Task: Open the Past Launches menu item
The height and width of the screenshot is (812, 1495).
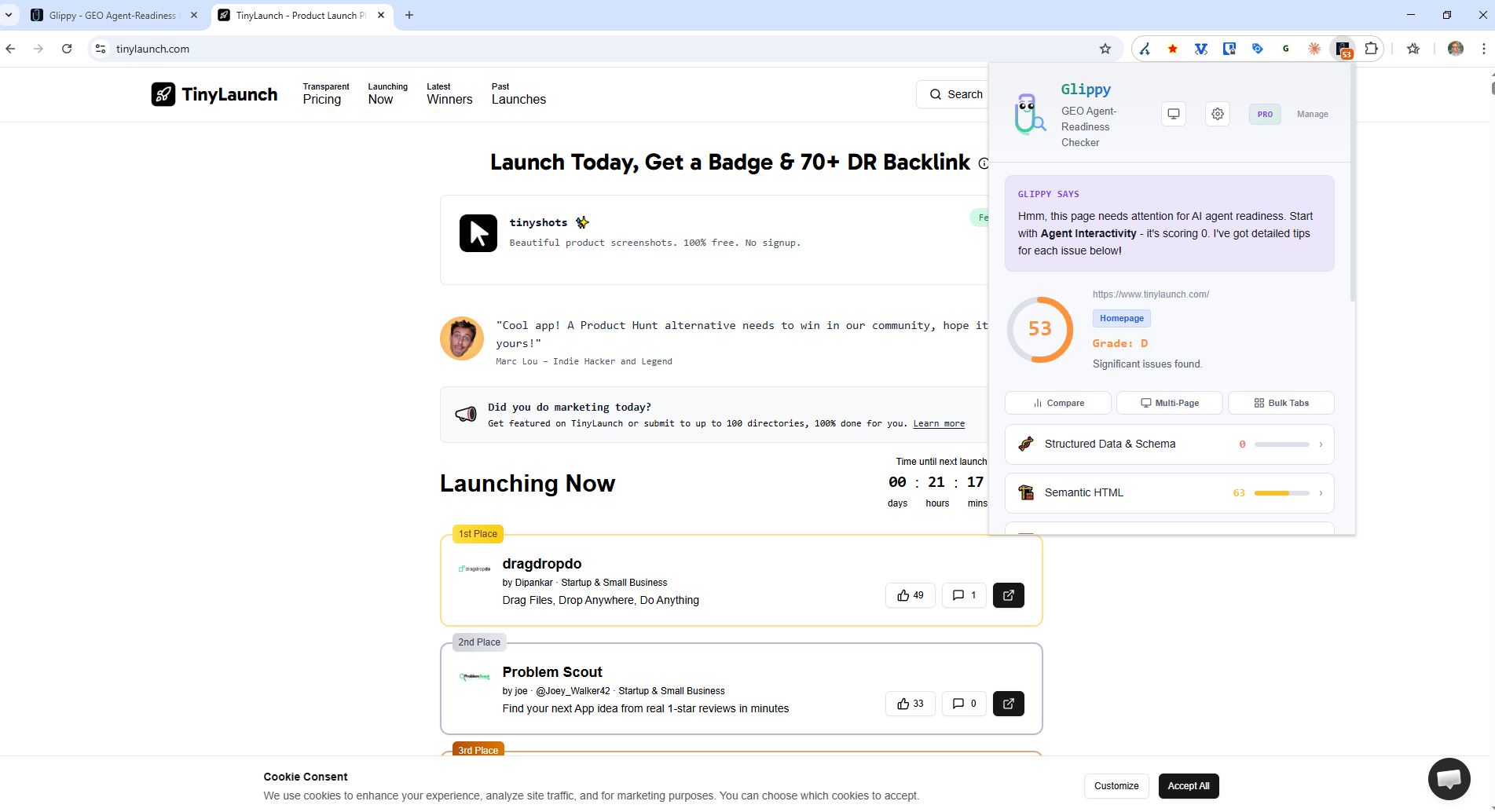Action: pos(518,93)
